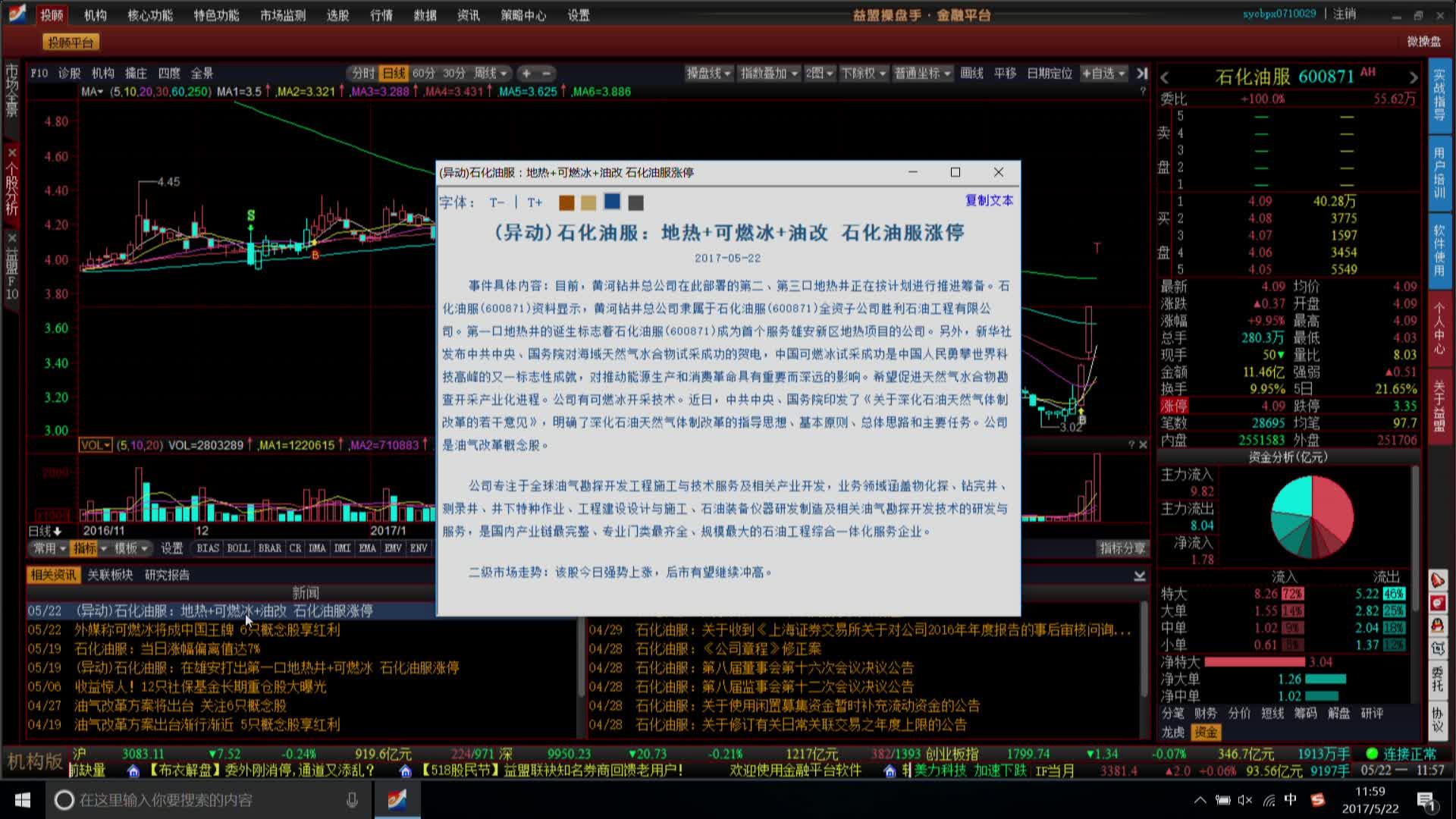Toggle 资金 capital view tab

[1206, 733]
